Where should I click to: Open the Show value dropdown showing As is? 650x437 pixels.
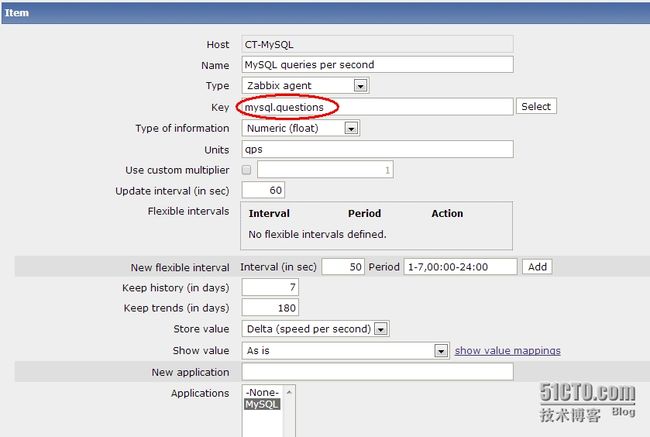tap(345, 351)
